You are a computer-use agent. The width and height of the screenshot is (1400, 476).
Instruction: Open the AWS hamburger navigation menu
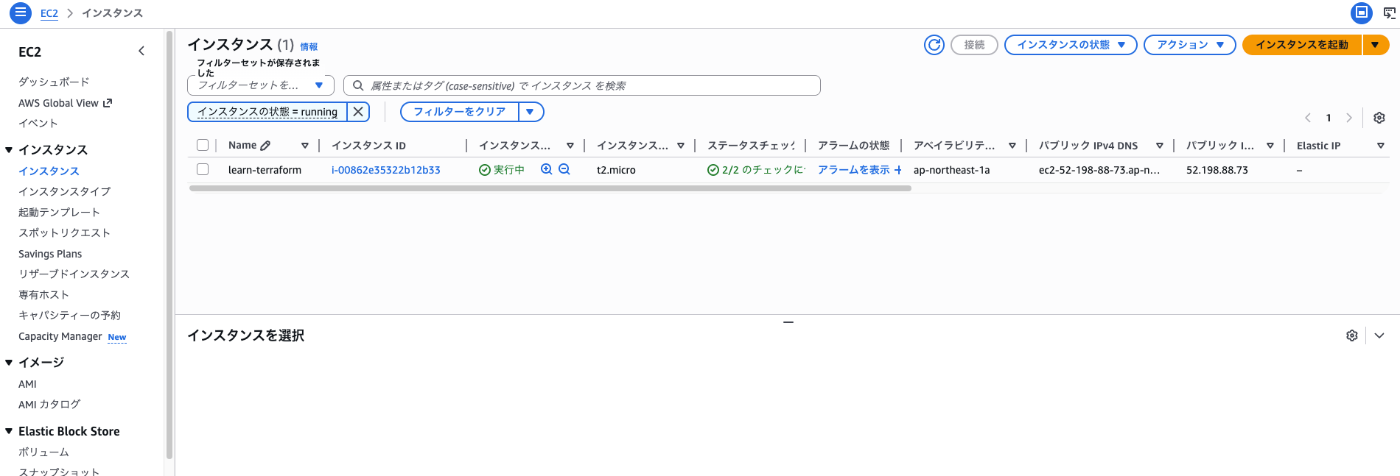pos(21,13)
